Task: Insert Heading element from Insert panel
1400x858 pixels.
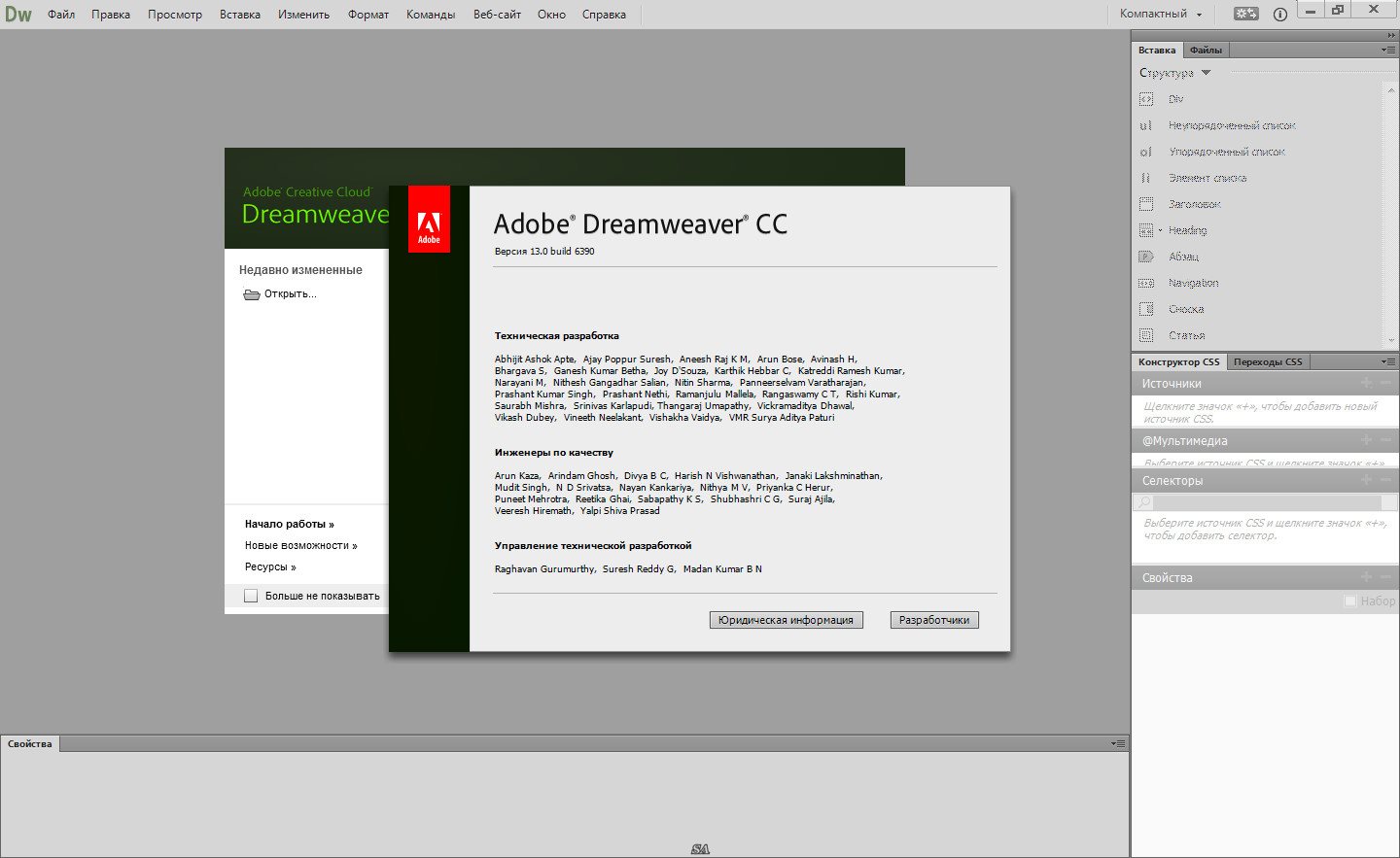Action: point(1188,230)
